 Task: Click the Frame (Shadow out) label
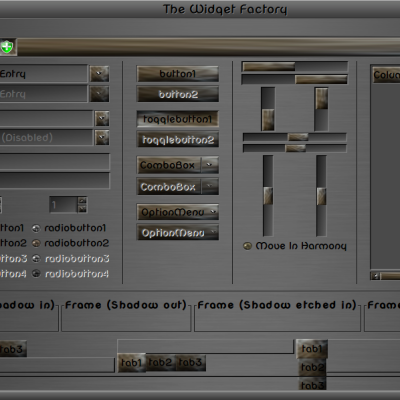coord(125,305)
